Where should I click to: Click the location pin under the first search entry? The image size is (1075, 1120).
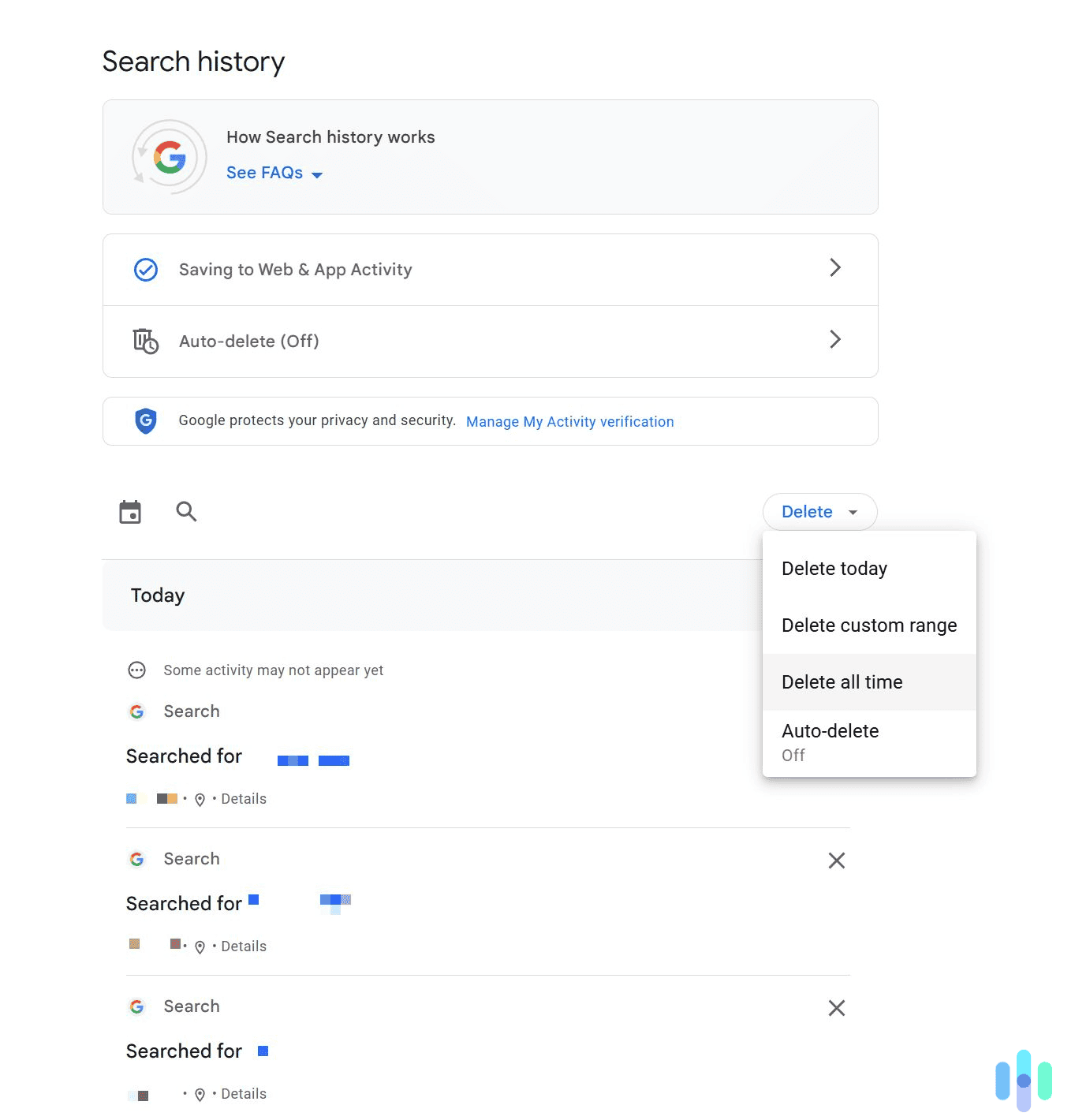[200, 799]
